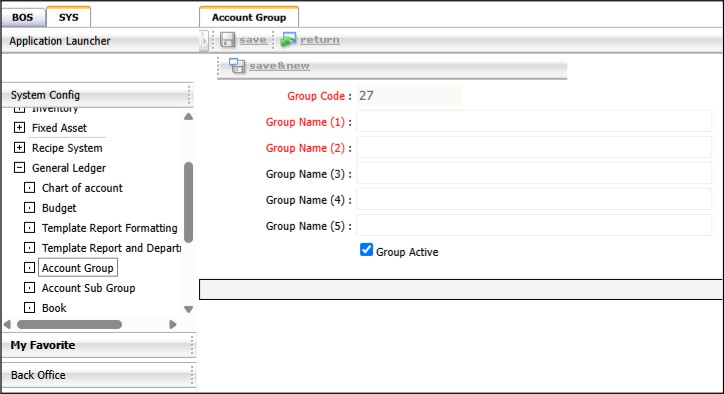Uncheck the Group Active checkbox
Screen dimensions: 724x394
point(366,250)
